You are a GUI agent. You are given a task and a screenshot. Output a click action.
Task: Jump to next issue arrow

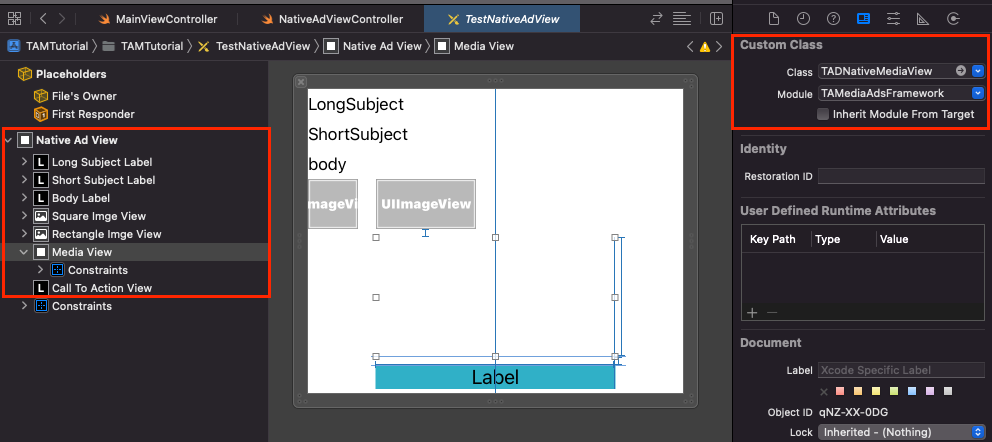coord(719,46)
